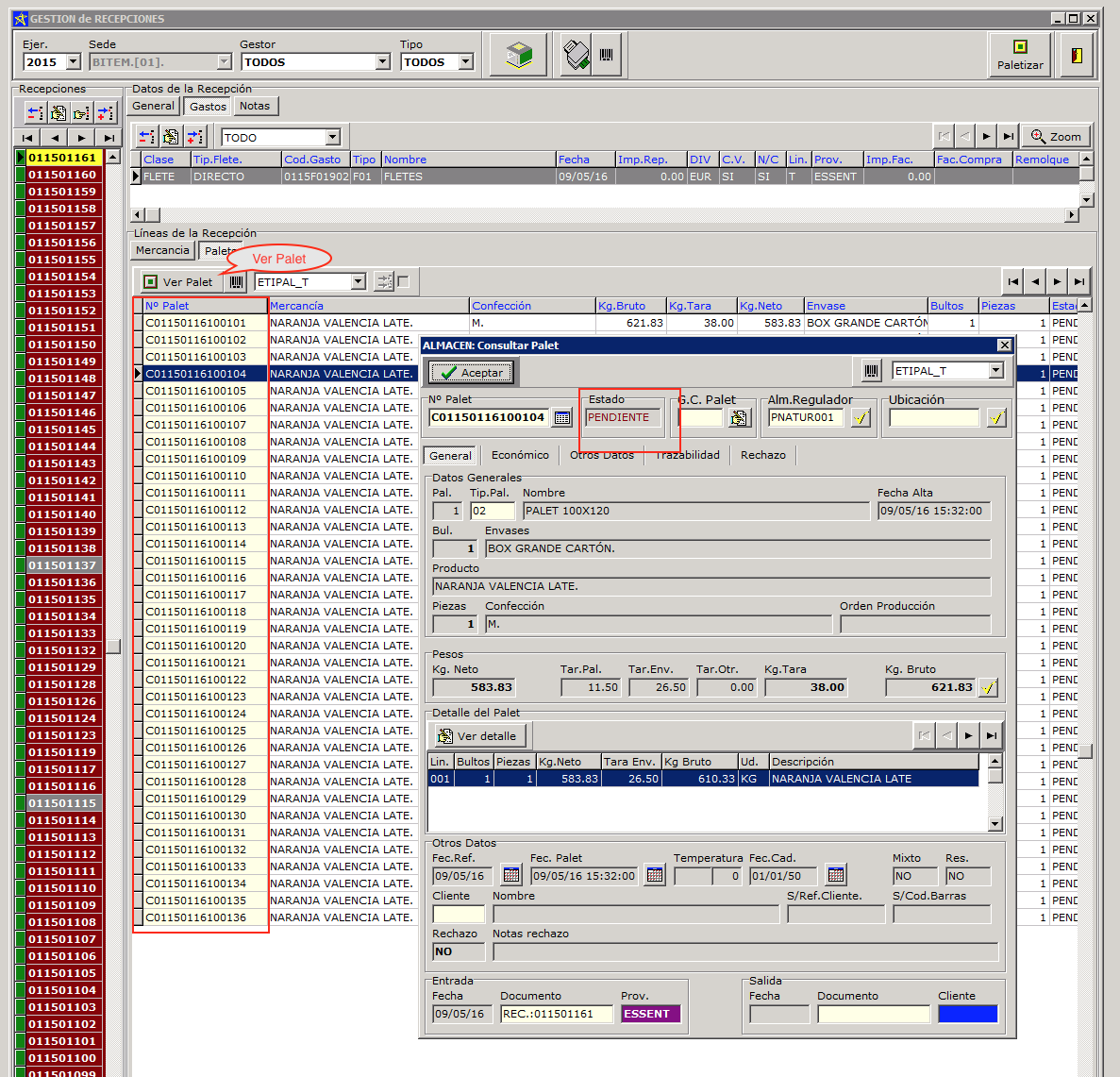Open the Notas tab

point(254,107)
